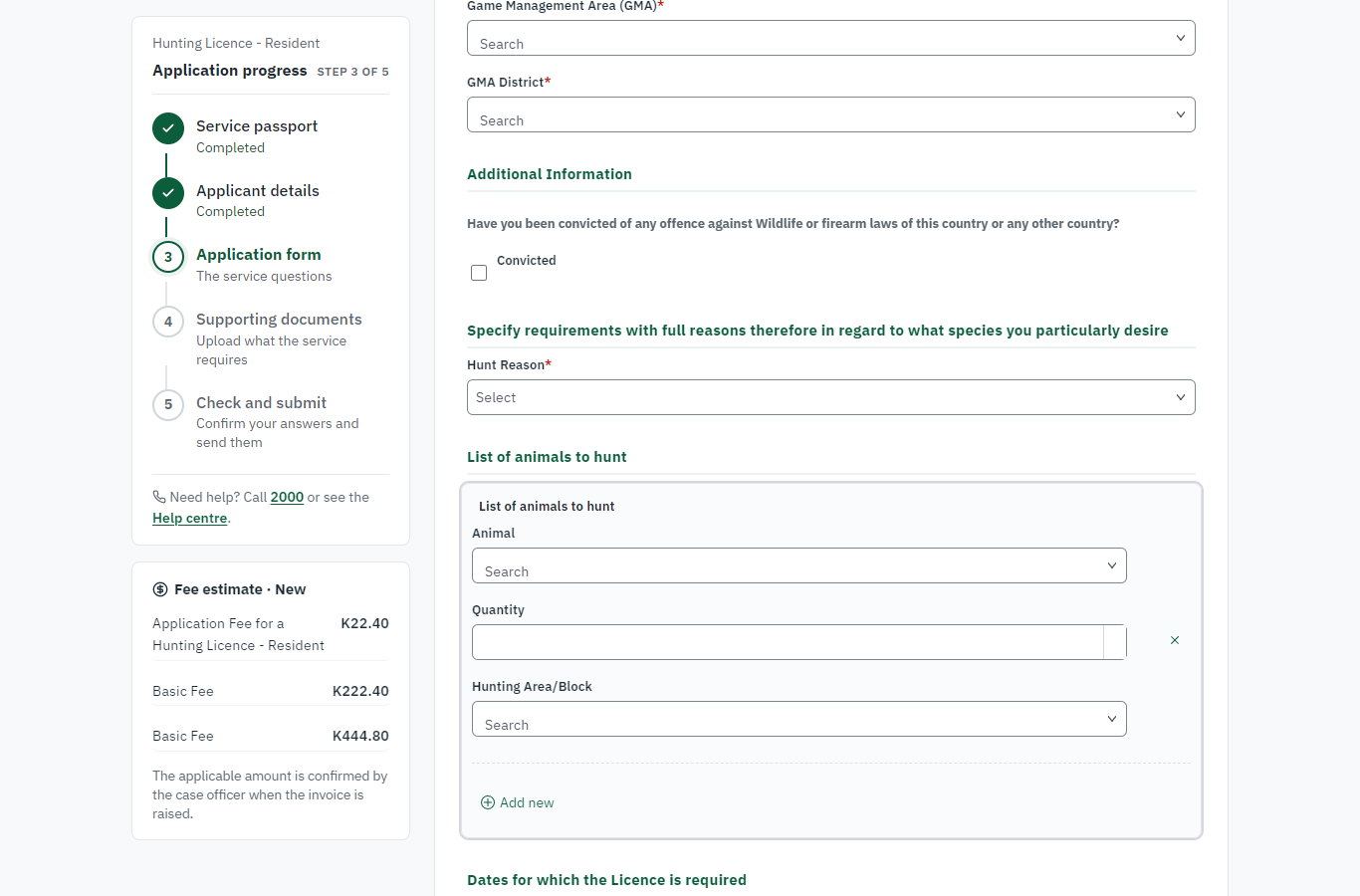Open the Help centre link

(190, 518)
